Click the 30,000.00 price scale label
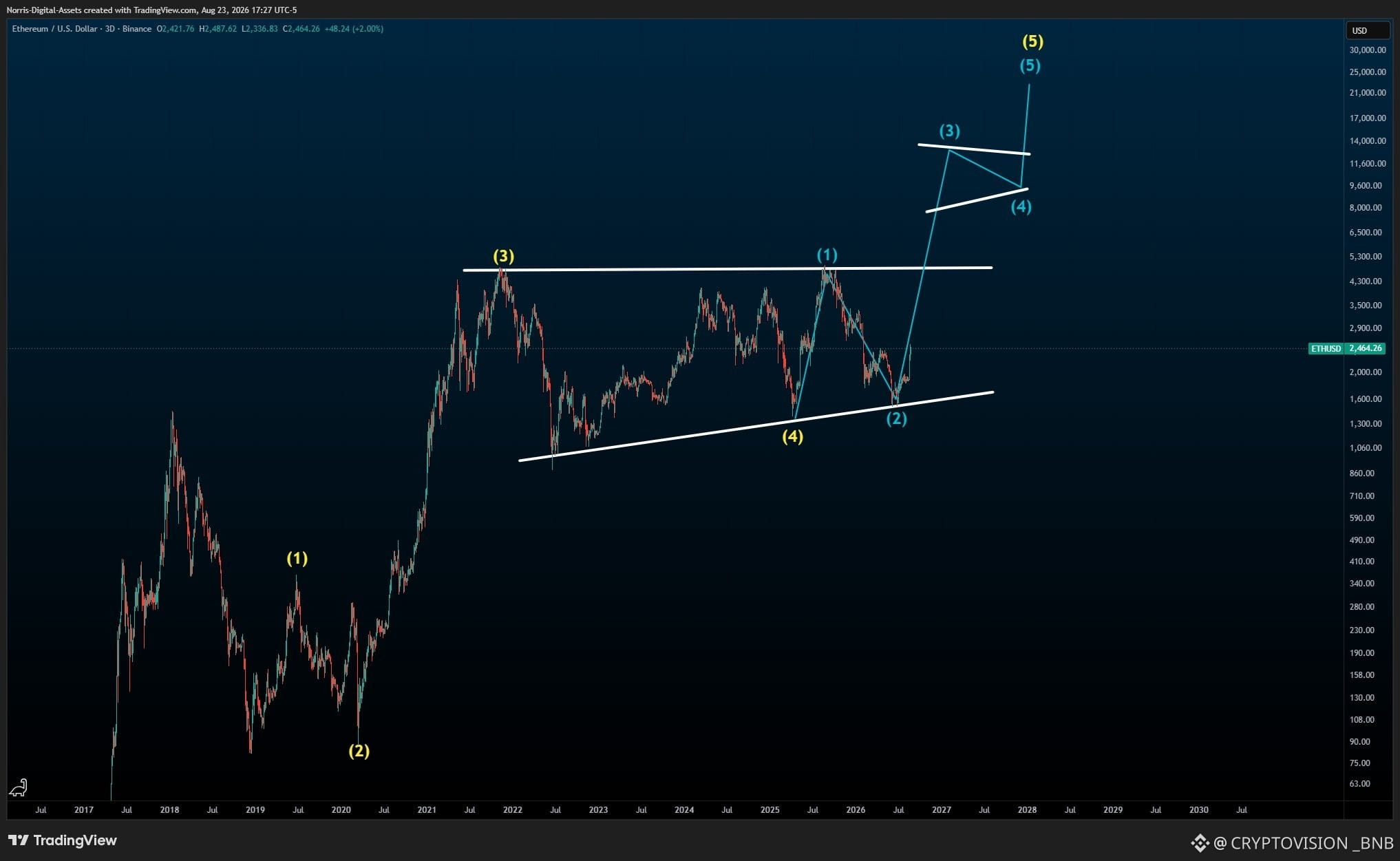 coord(1368,50)
